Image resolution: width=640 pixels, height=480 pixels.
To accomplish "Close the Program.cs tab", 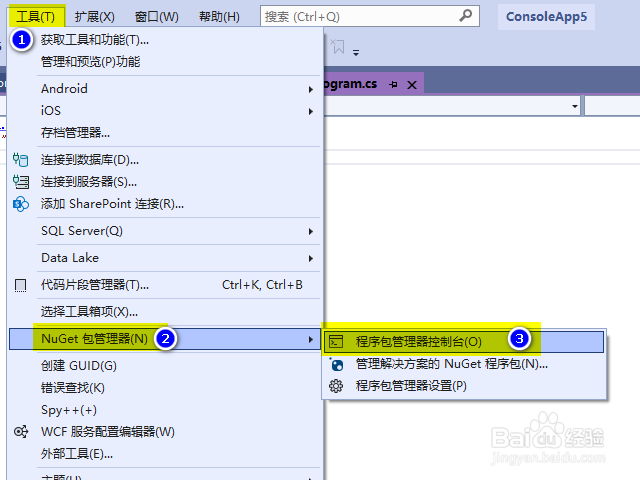I will 412,85.
